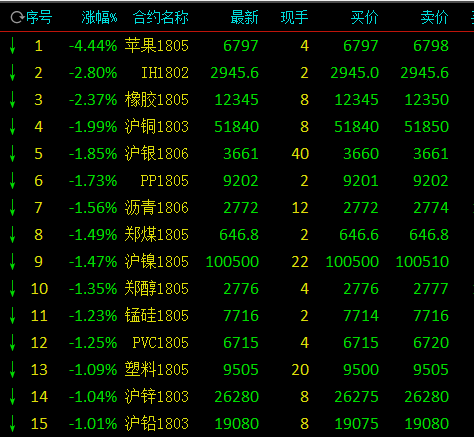
Task: Click the 郑醇1805 latest price 2776
Action: [x=241, y=289]
